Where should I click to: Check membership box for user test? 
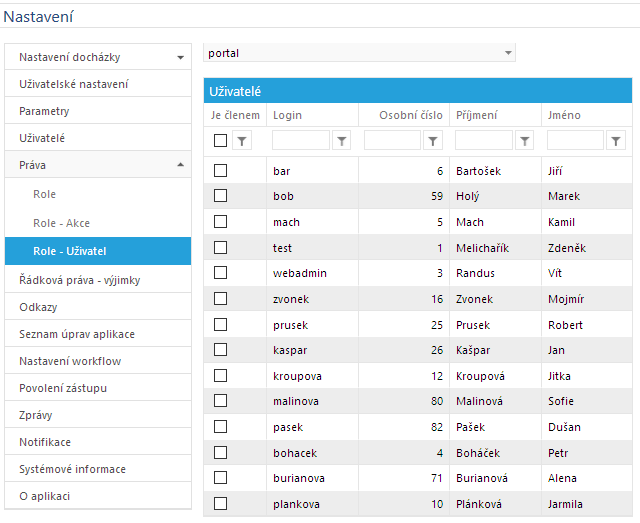(x=220, y=247)
